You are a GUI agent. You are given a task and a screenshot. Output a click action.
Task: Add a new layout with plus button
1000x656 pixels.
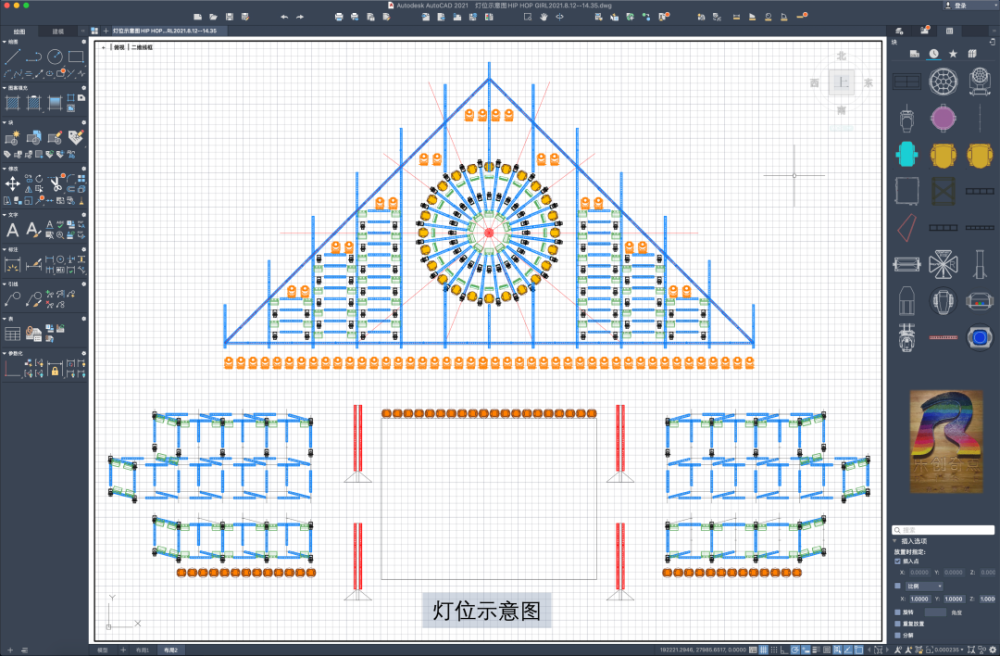tap(123, 650)
